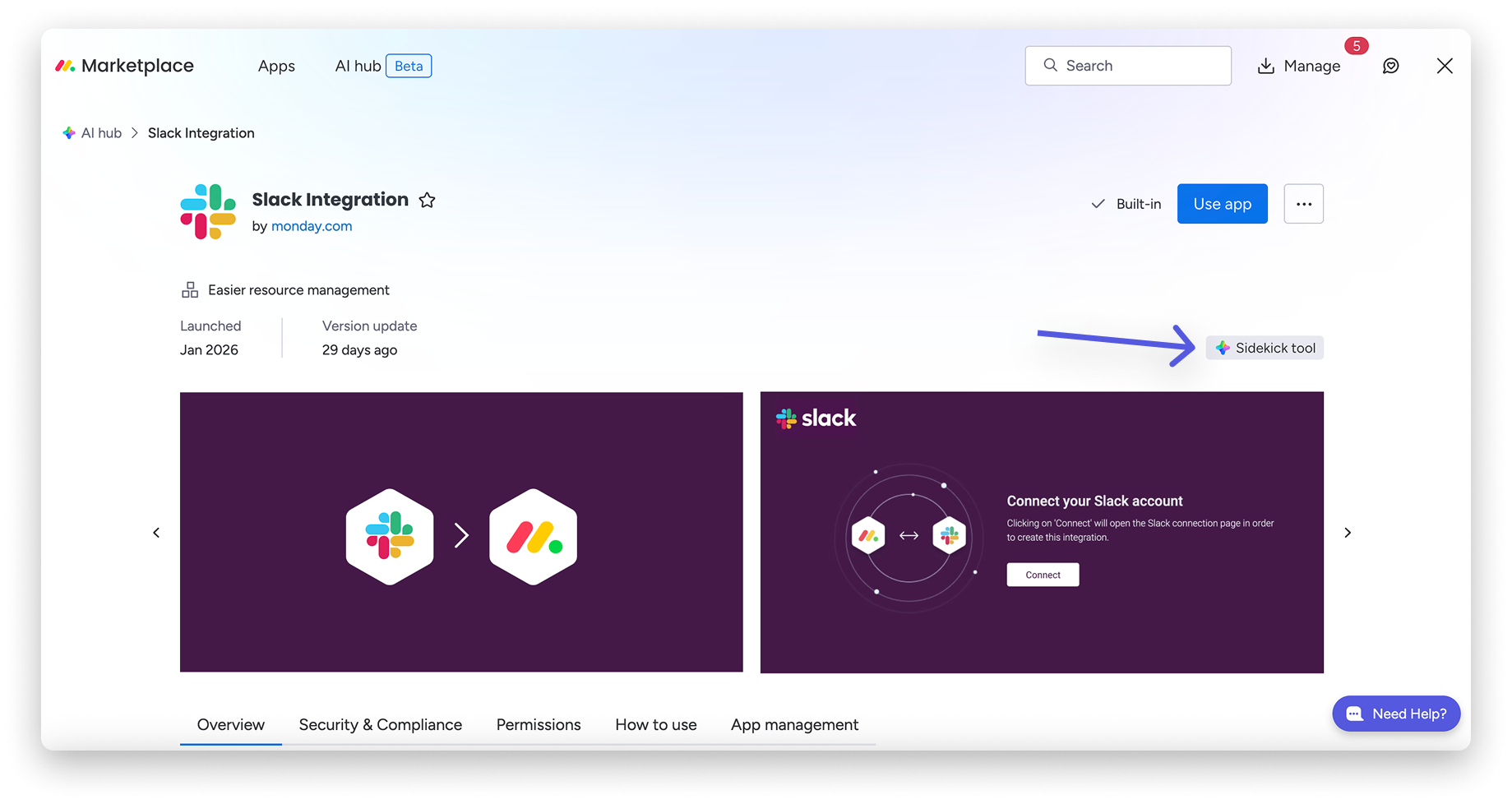Open the feedback chat icon

pyautogui.click(x=1390, y=66)
